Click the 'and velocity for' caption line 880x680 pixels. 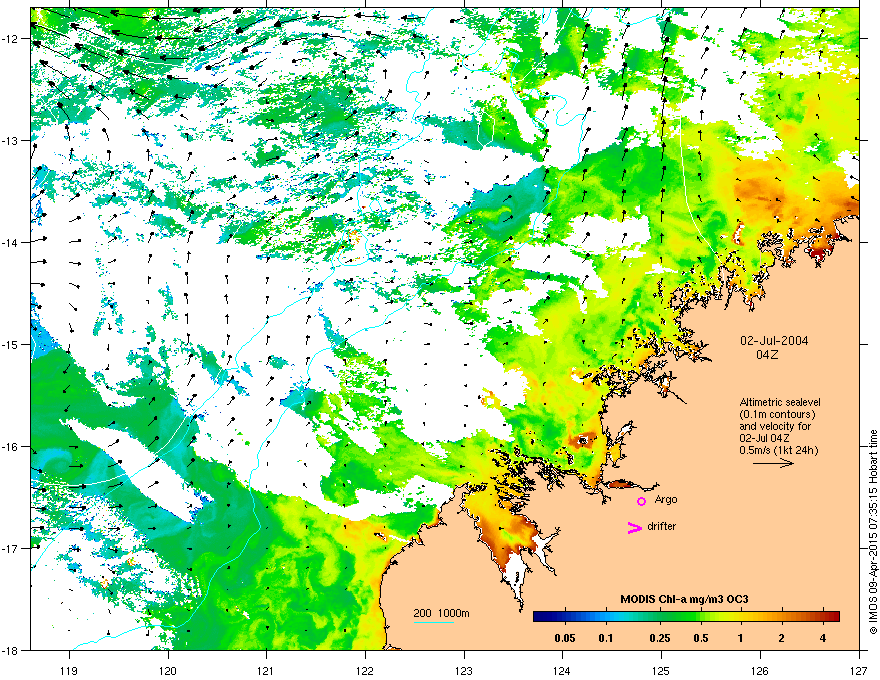[775, 426]
